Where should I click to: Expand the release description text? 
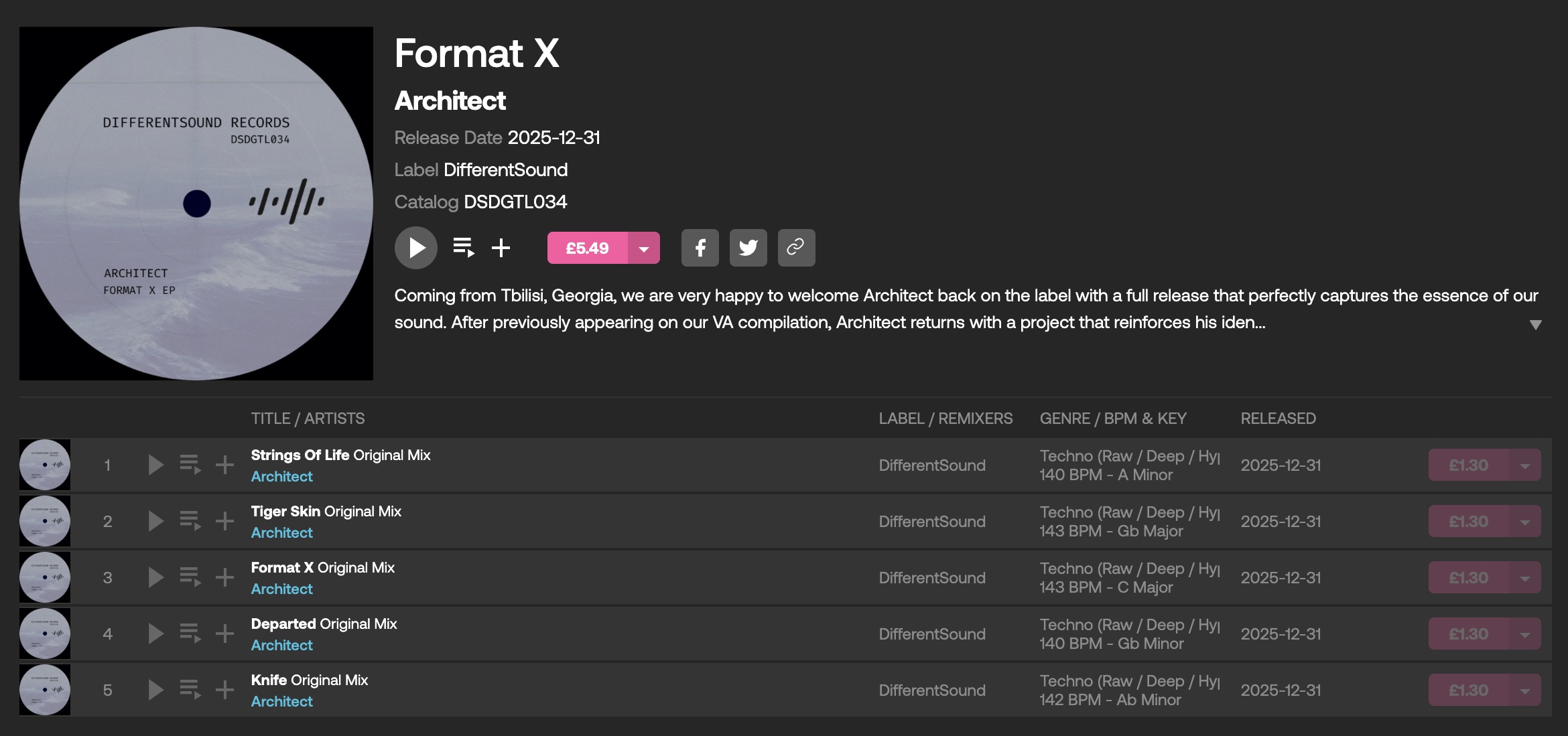click(x=1536, y=325)
